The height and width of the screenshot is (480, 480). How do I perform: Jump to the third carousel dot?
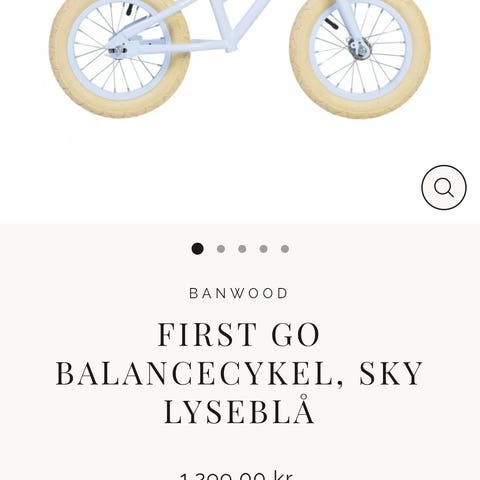242,249
